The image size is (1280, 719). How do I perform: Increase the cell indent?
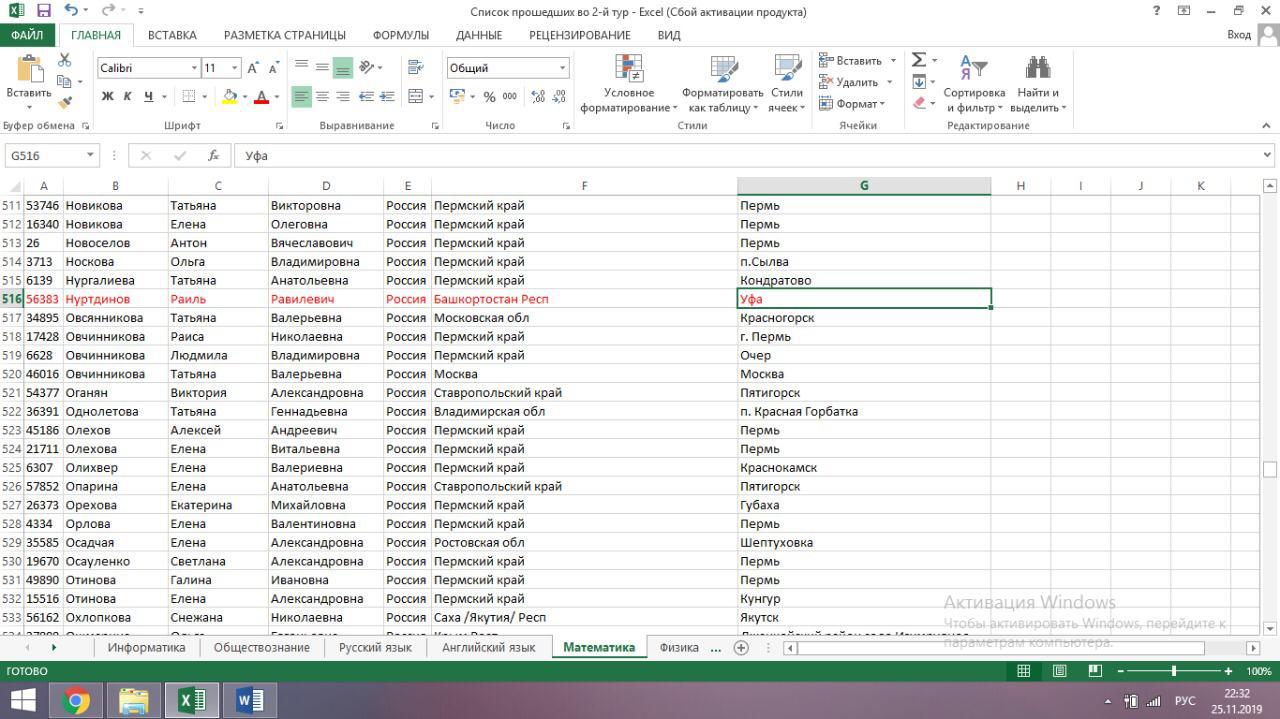(387, 97)
